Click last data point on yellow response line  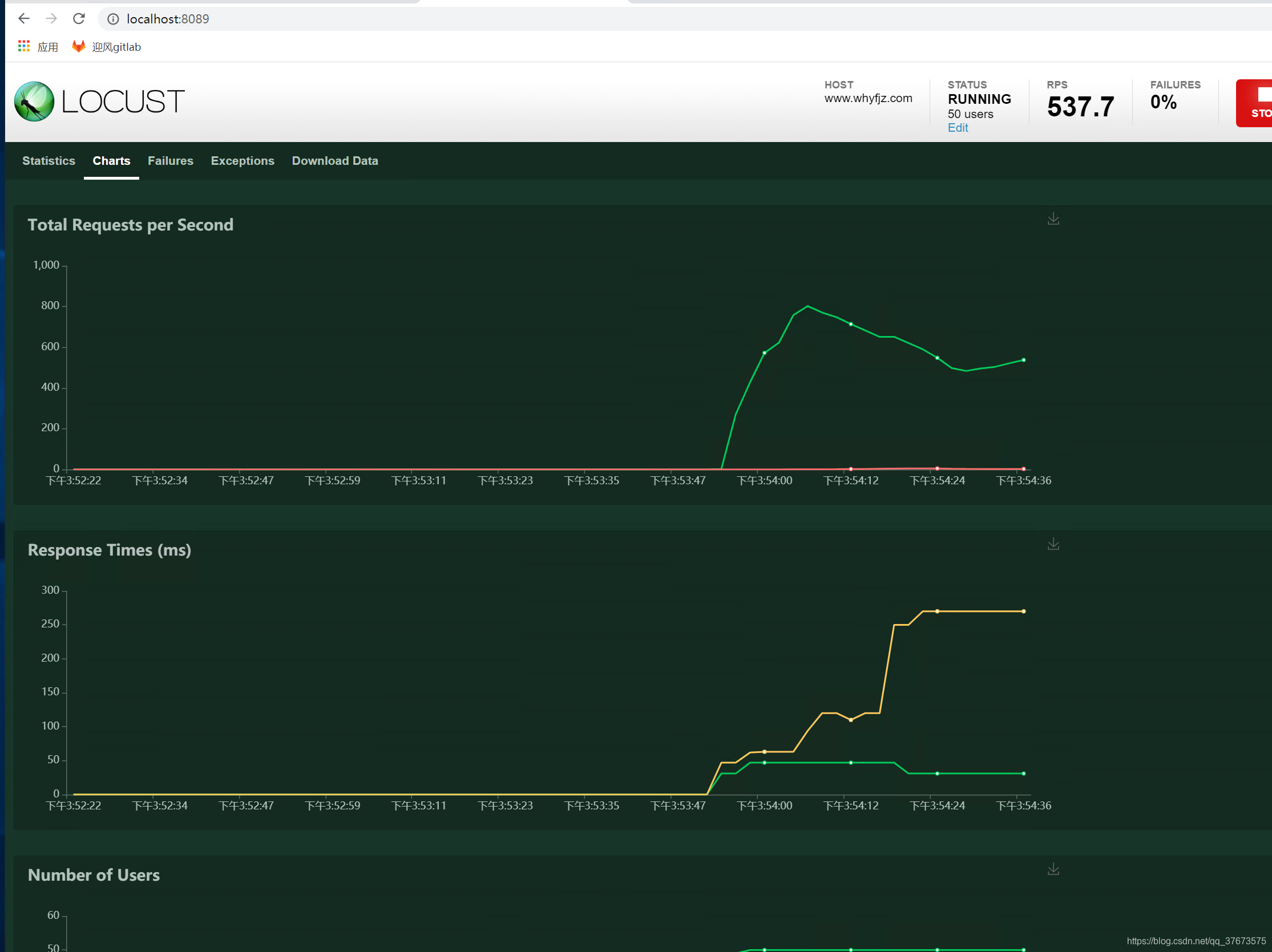1023,611
